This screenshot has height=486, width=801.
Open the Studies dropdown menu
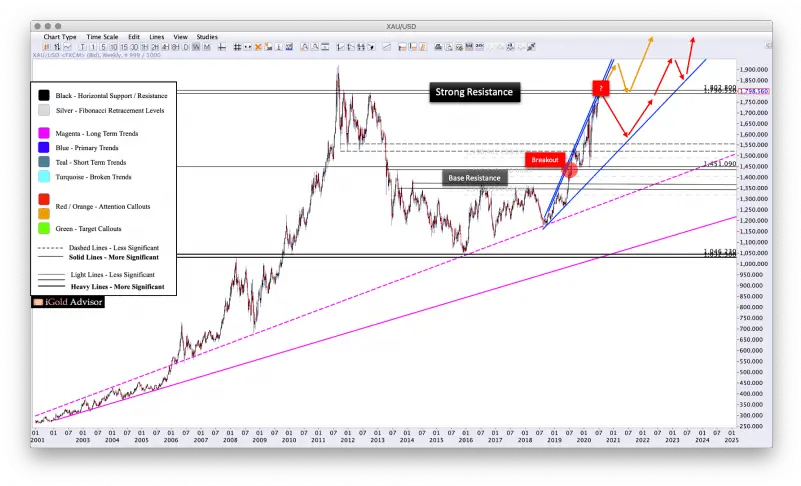207,36
